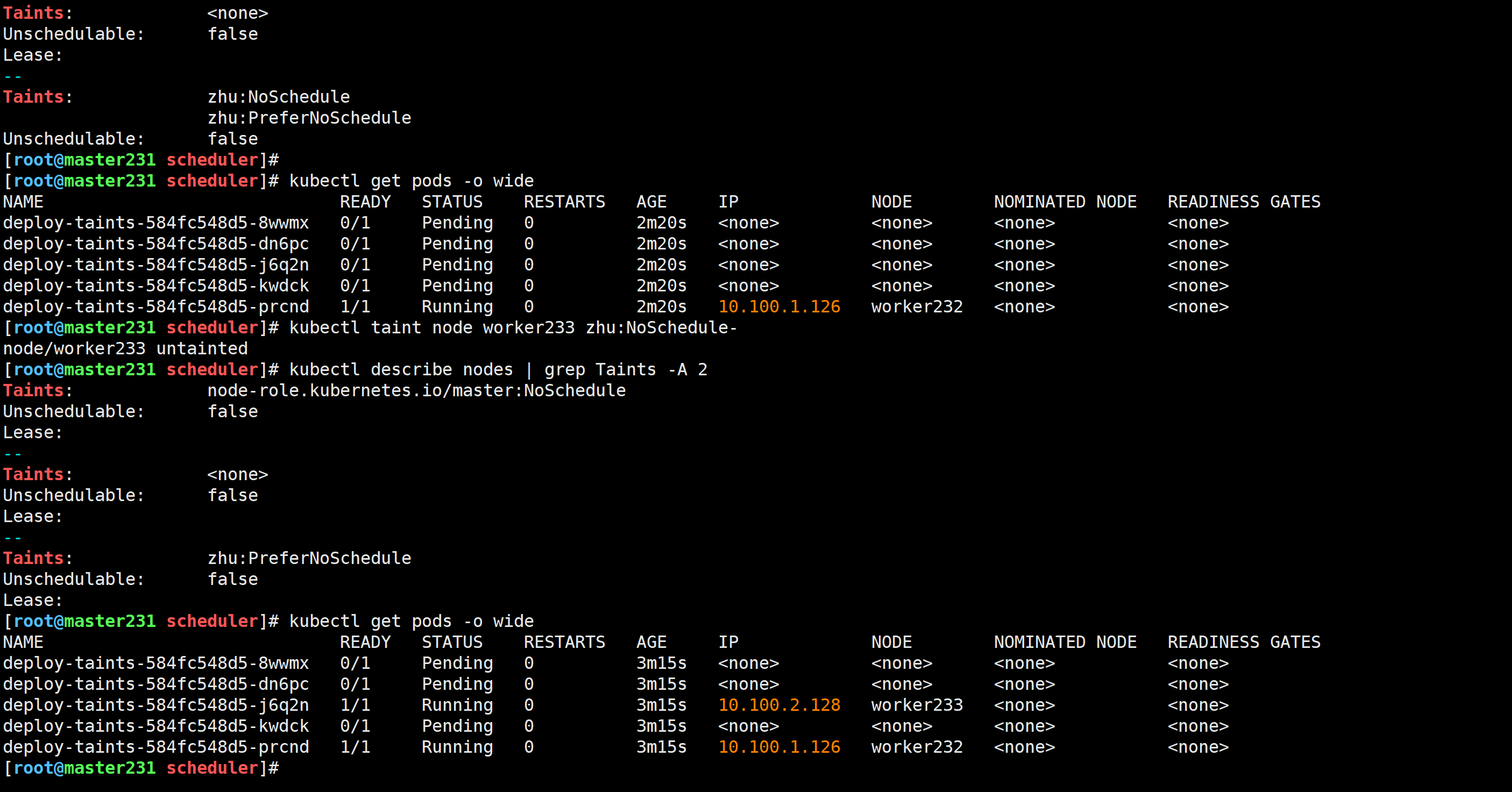Click 'node/worker233 untainted' output line
This screenshot has width=1512, height=792.
click(x=125, y=348)
